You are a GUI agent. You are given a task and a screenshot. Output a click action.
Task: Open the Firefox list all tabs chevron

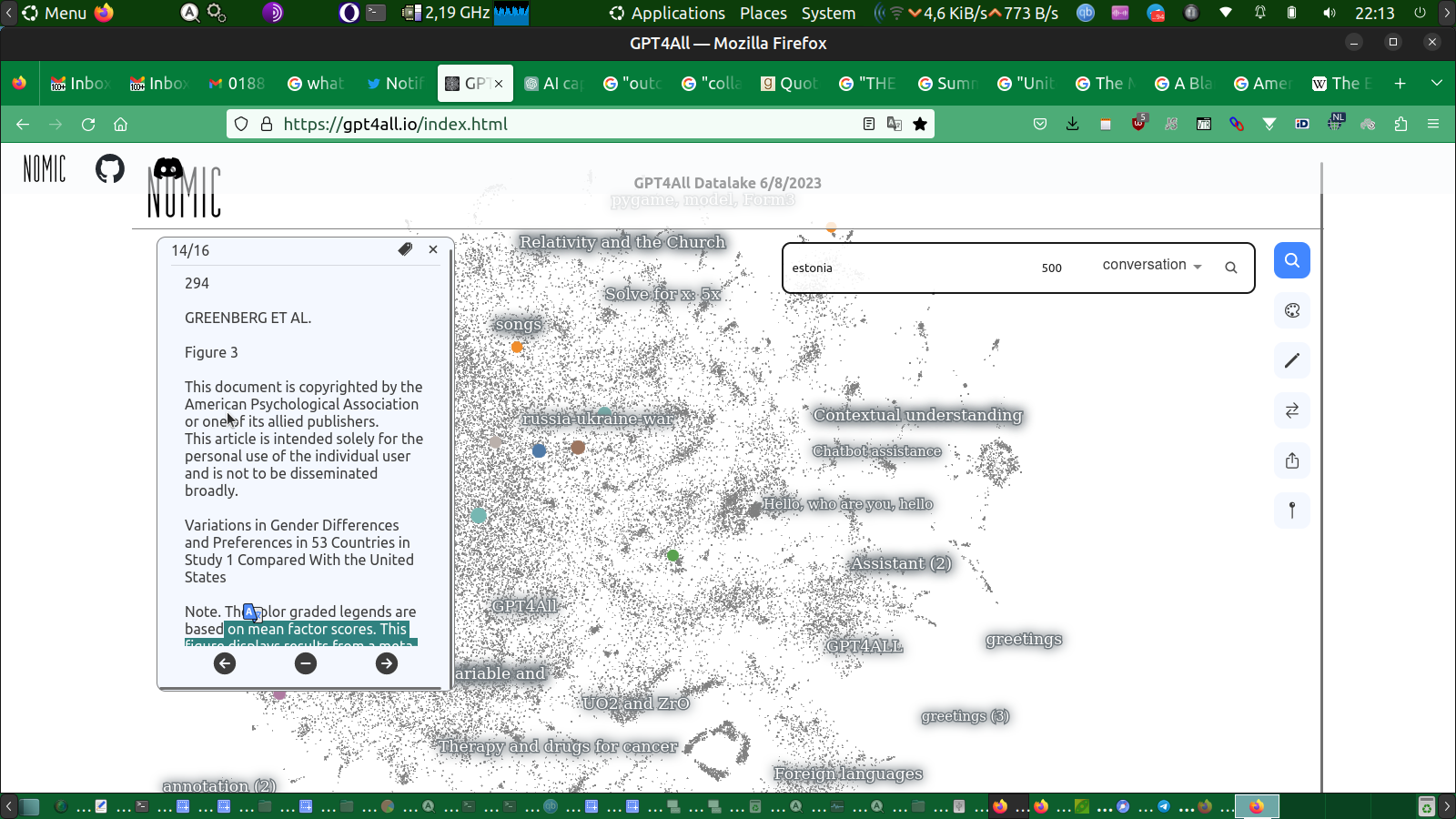[1436, 84]
